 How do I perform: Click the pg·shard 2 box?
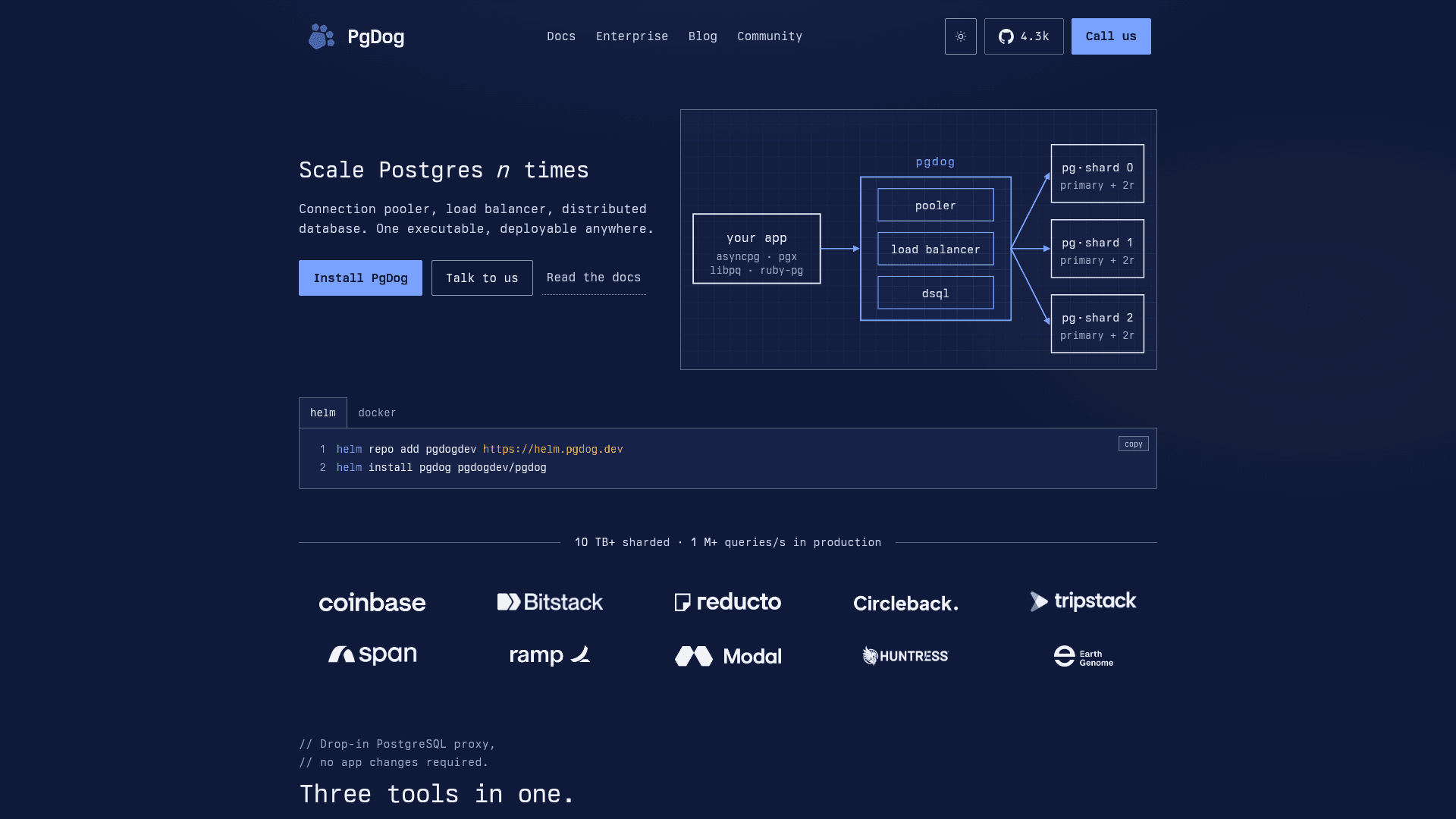1097,324
